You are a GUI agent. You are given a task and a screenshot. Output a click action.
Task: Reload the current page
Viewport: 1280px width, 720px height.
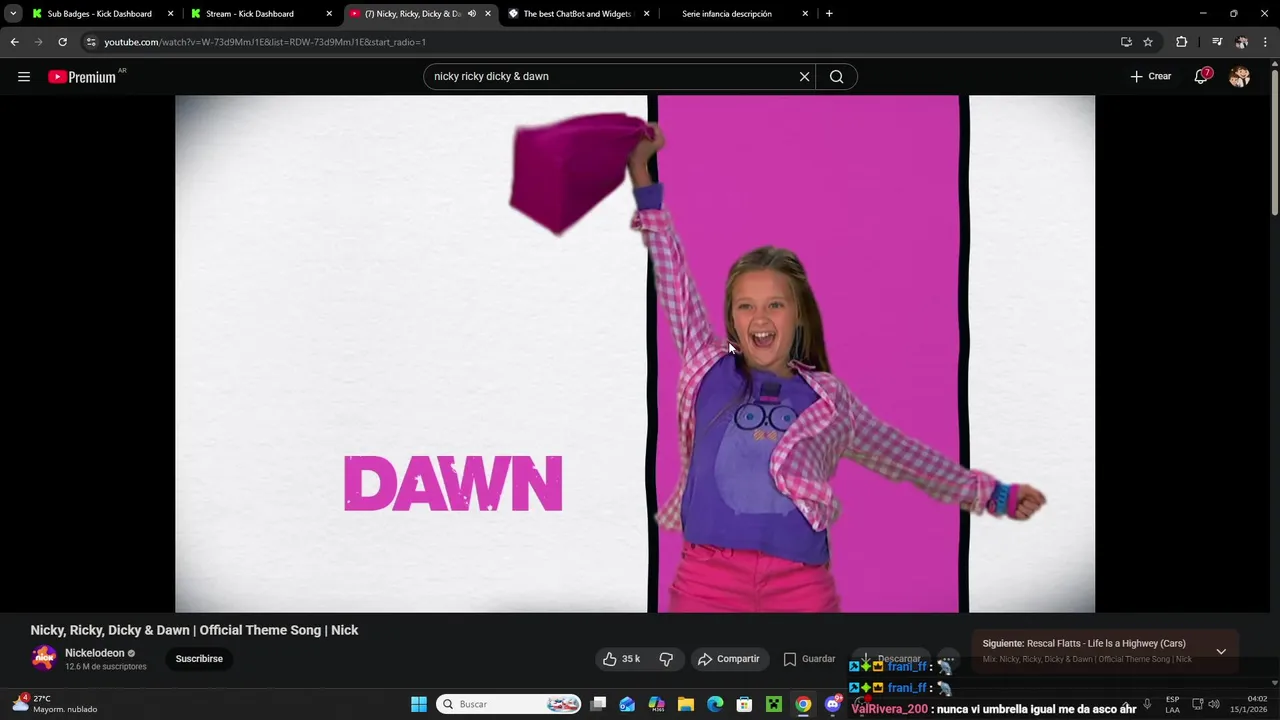pyautogui.click(x=62, y=42)
